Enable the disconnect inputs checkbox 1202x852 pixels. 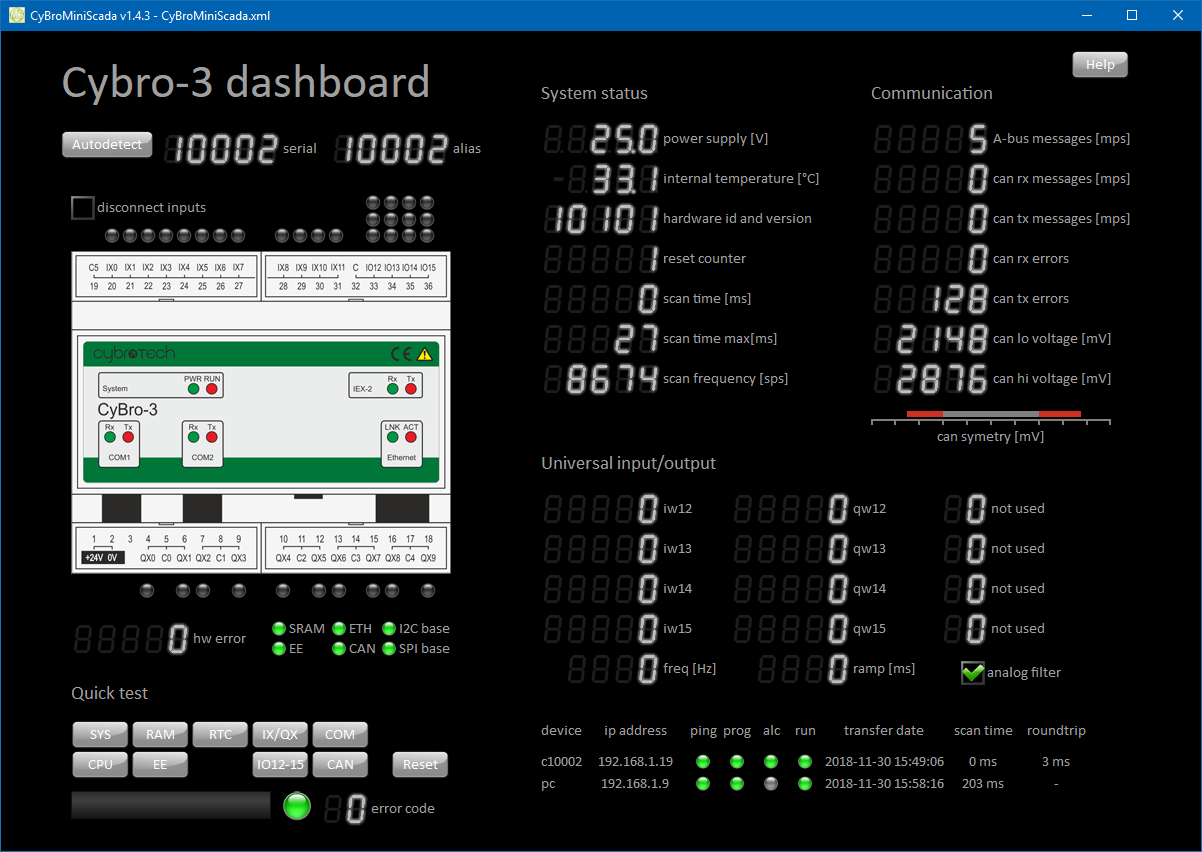click(x=82, y=208)
